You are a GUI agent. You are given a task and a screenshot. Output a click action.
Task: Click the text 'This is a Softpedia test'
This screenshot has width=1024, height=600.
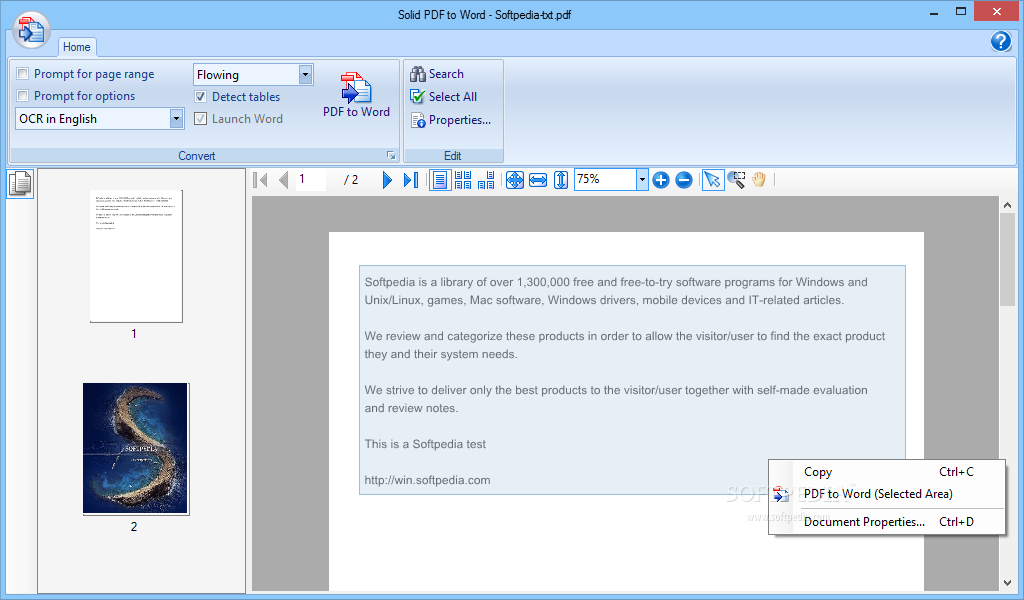tap(425, 444)
